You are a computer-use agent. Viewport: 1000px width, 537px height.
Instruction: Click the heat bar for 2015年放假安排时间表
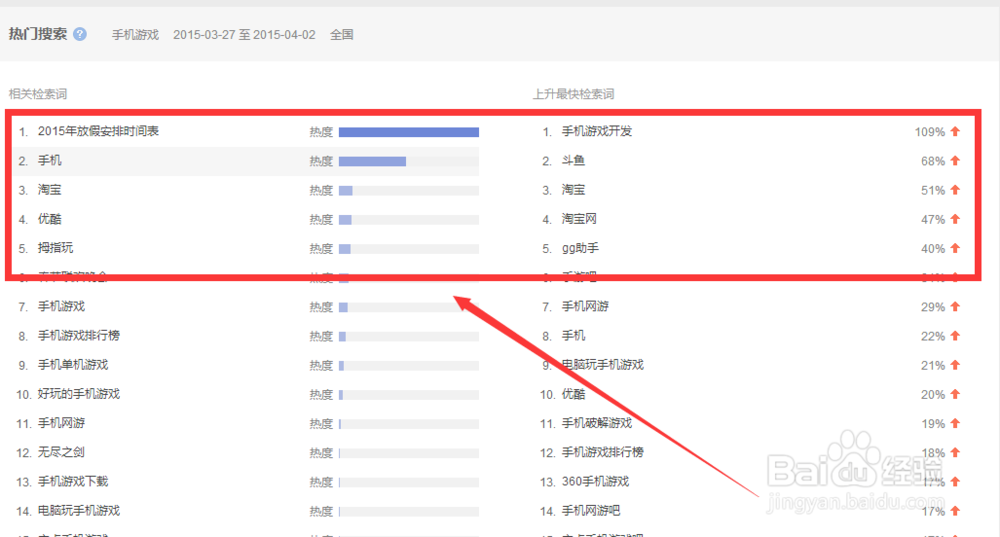click(409, 132)
